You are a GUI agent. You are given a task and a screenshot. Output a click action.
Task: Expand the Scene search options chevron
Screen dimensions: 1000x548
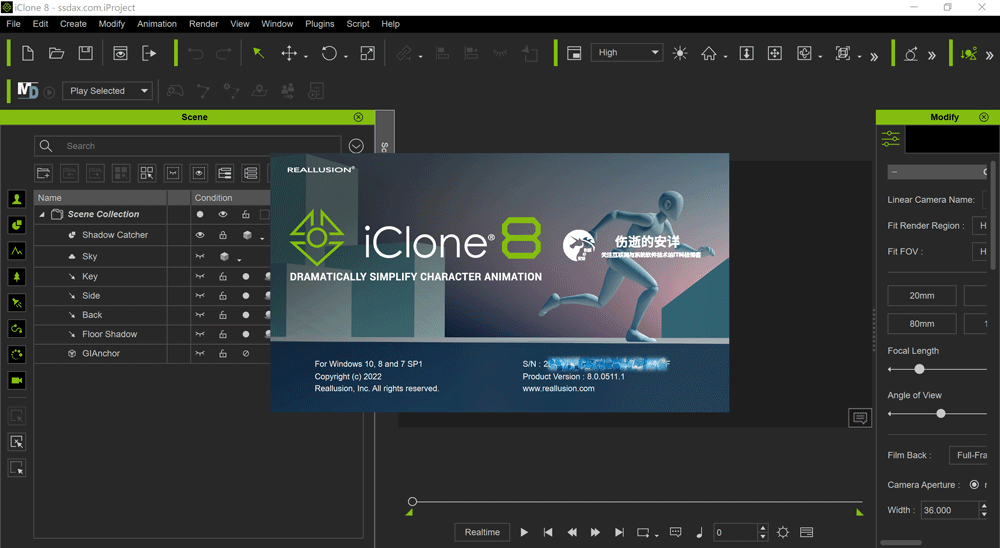click(x=356, y=146)
